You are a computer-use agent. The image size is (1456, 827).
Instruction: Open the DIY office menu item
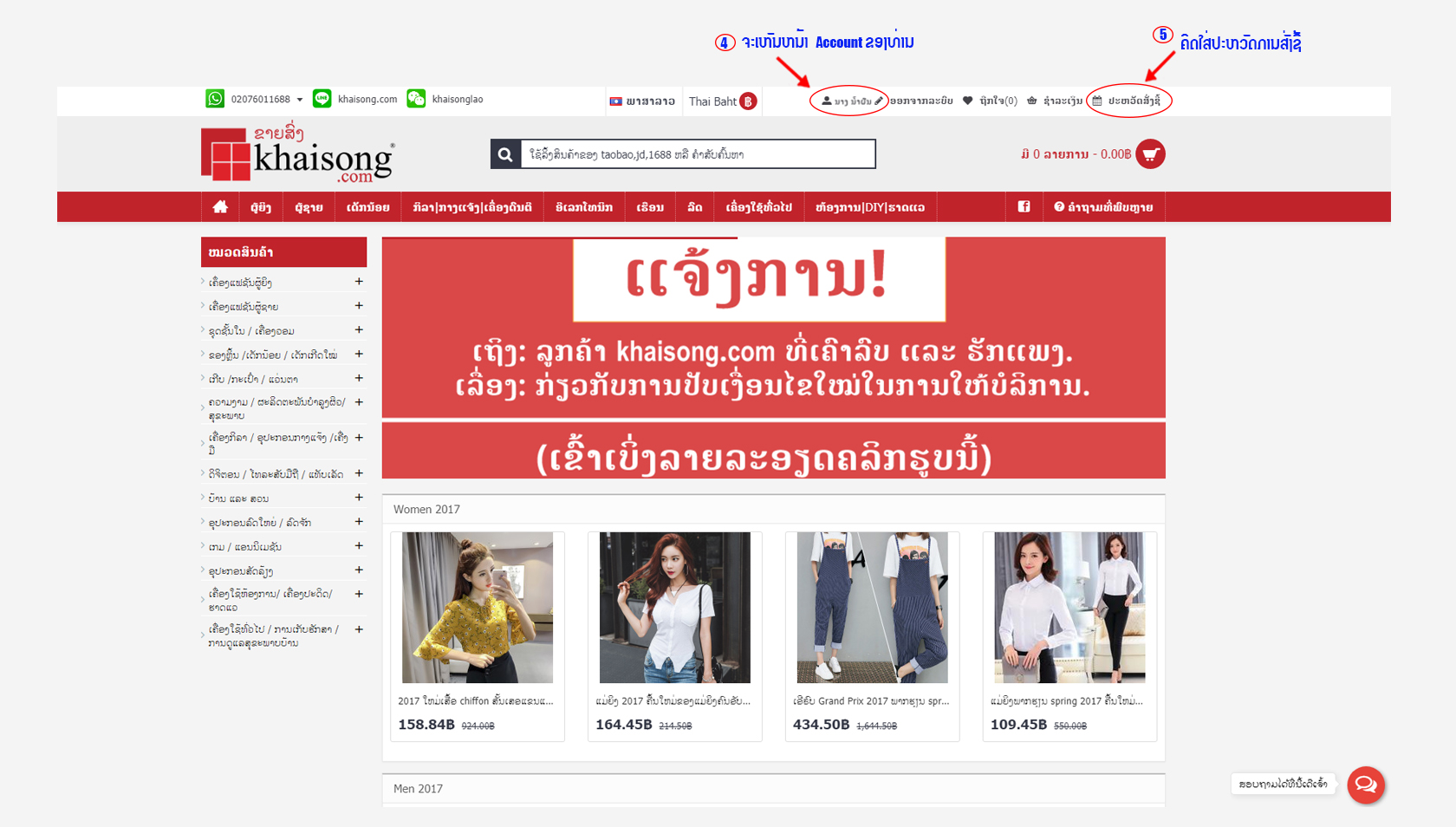[x=870, y=206]
